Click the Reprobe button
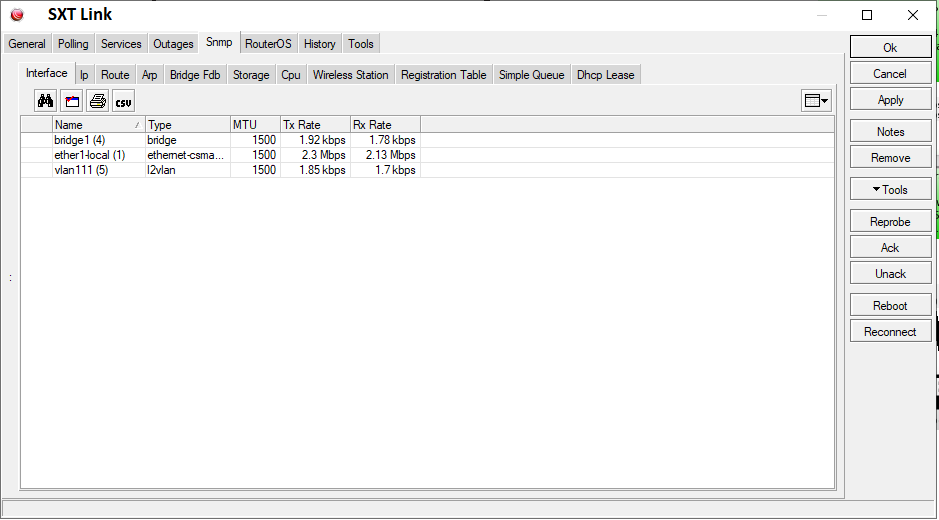This screenshot has height=520, width=939. pos(890,221)
